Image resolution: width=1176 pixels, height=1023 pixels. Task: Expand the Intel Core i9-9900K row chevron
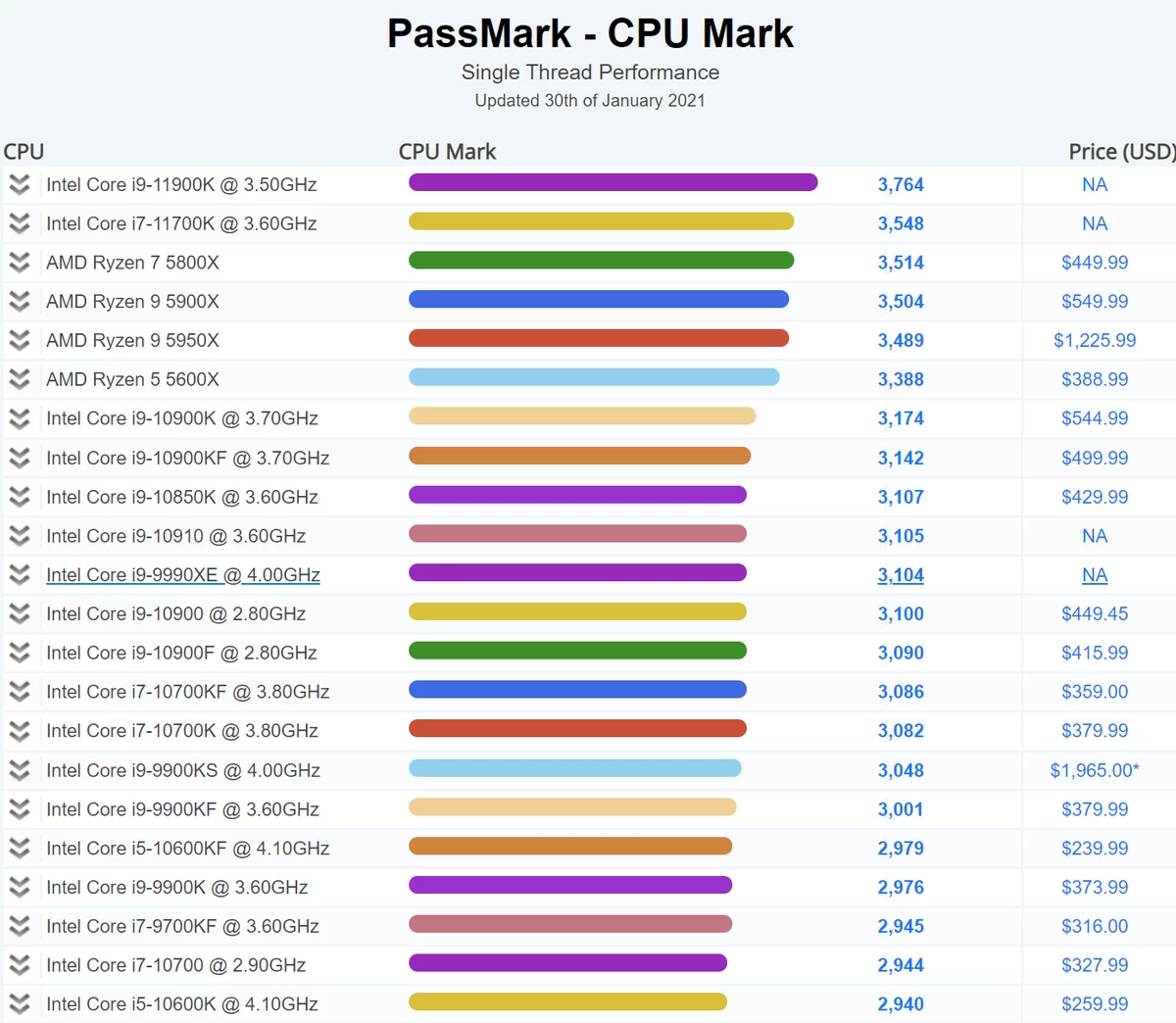(x=20, y=887)
